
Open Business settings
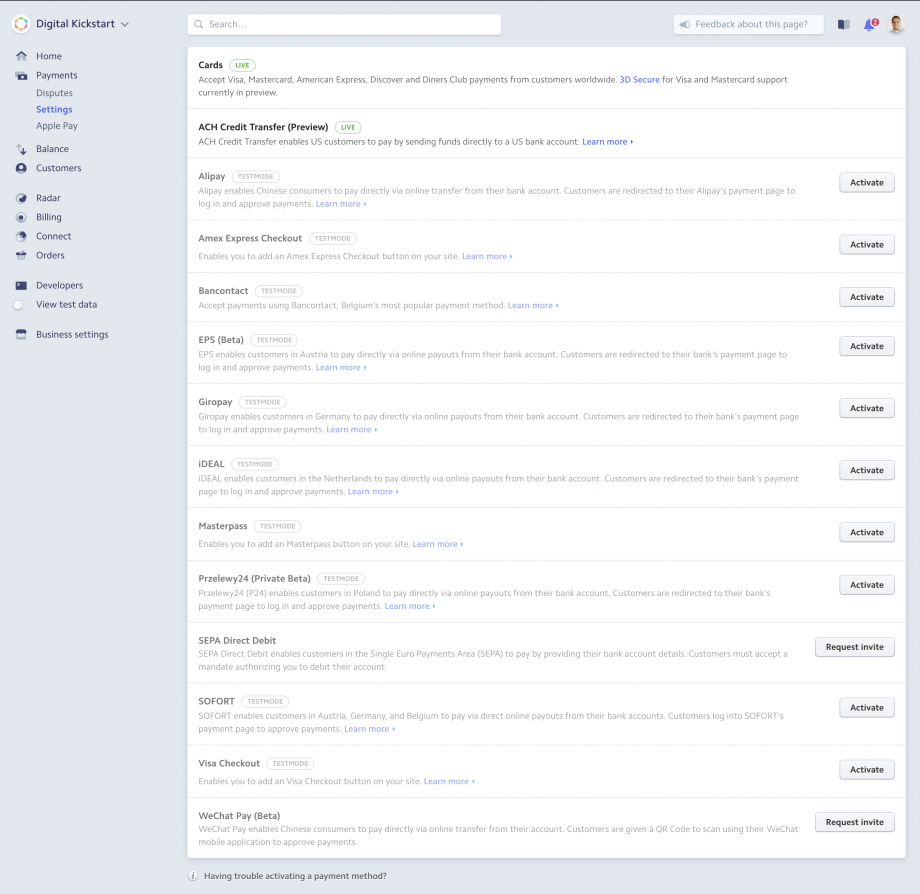pos(72,334)
